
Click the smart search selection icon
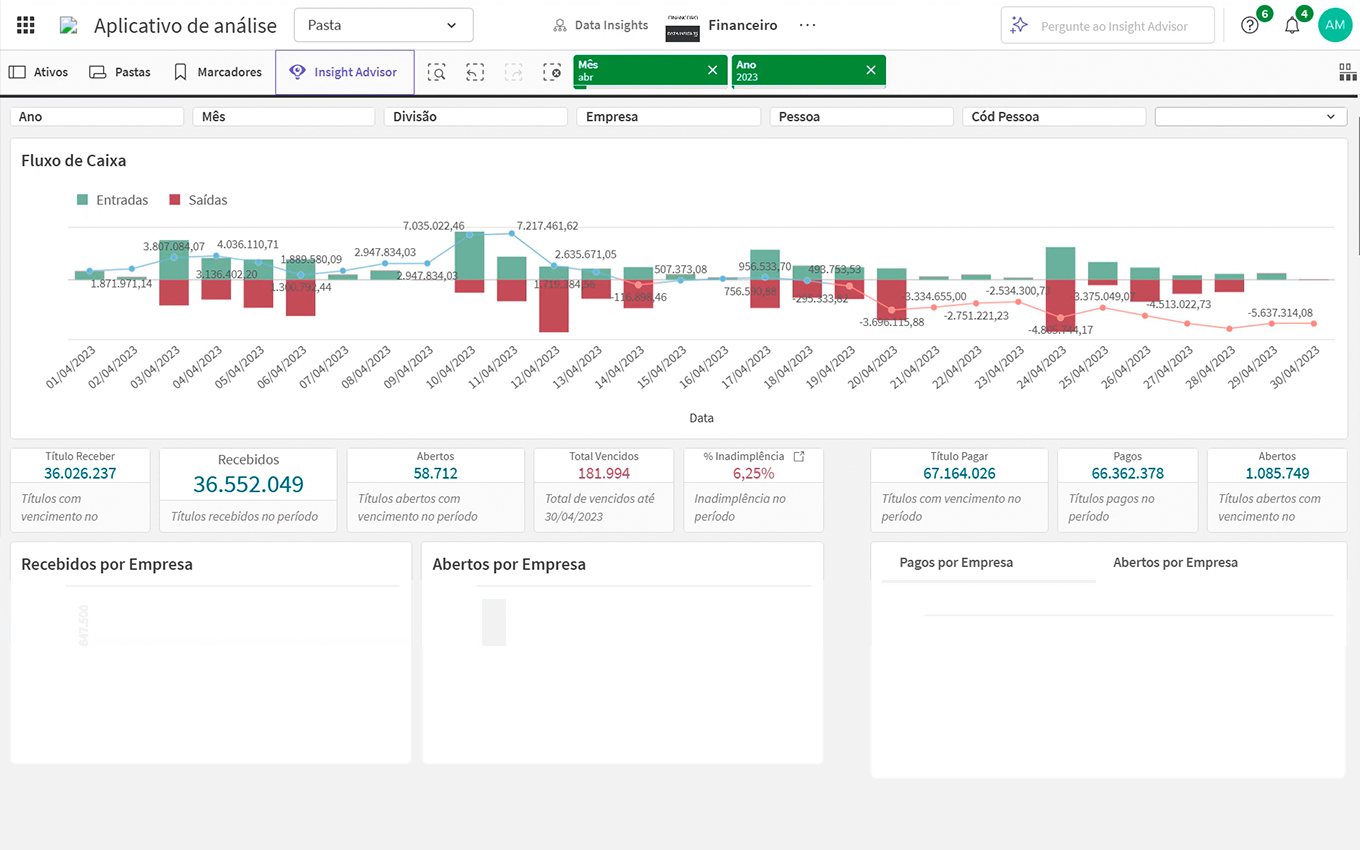436,72
